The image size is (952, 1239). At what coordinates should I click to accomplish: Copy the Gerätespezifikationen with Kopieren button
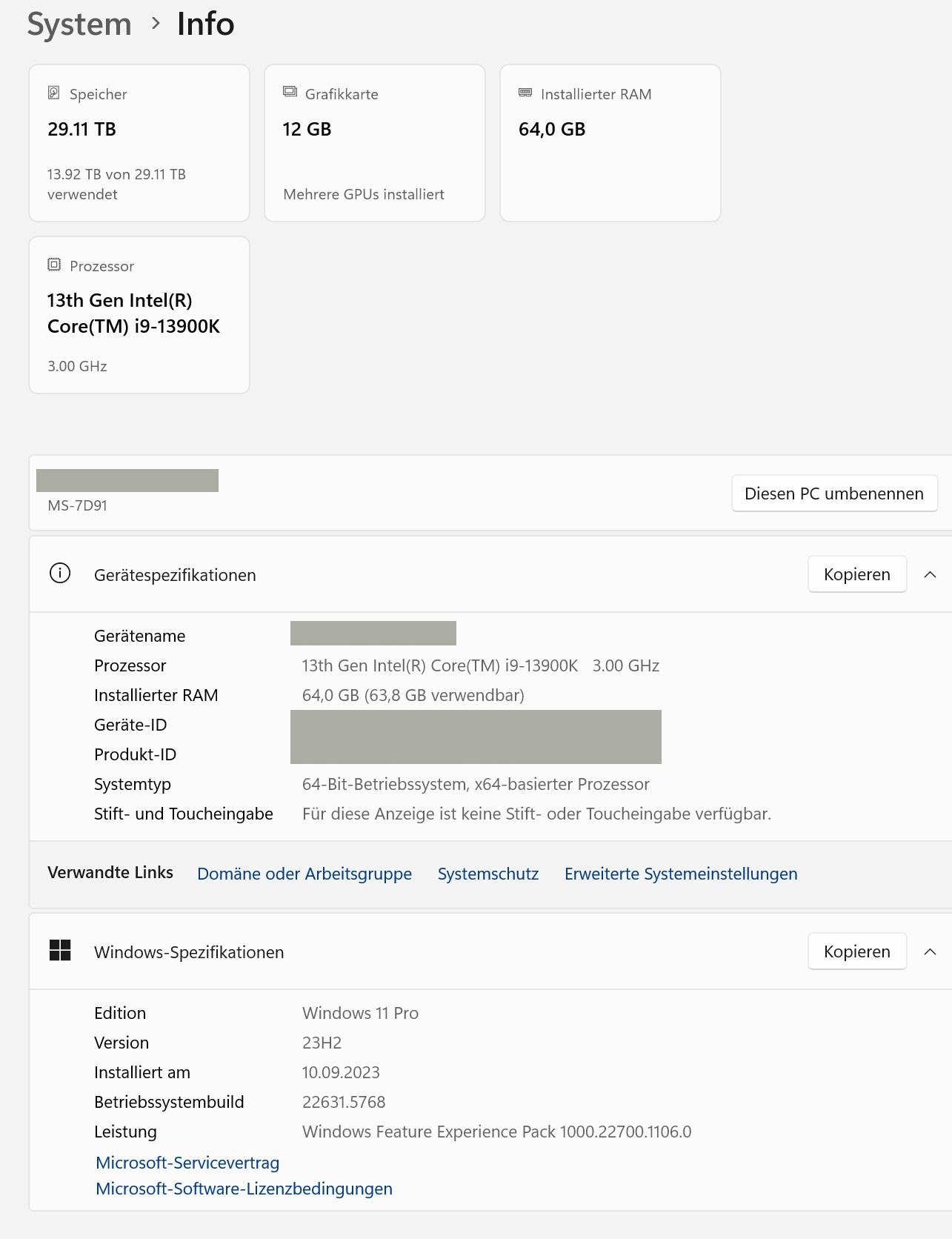click(856, 574)
